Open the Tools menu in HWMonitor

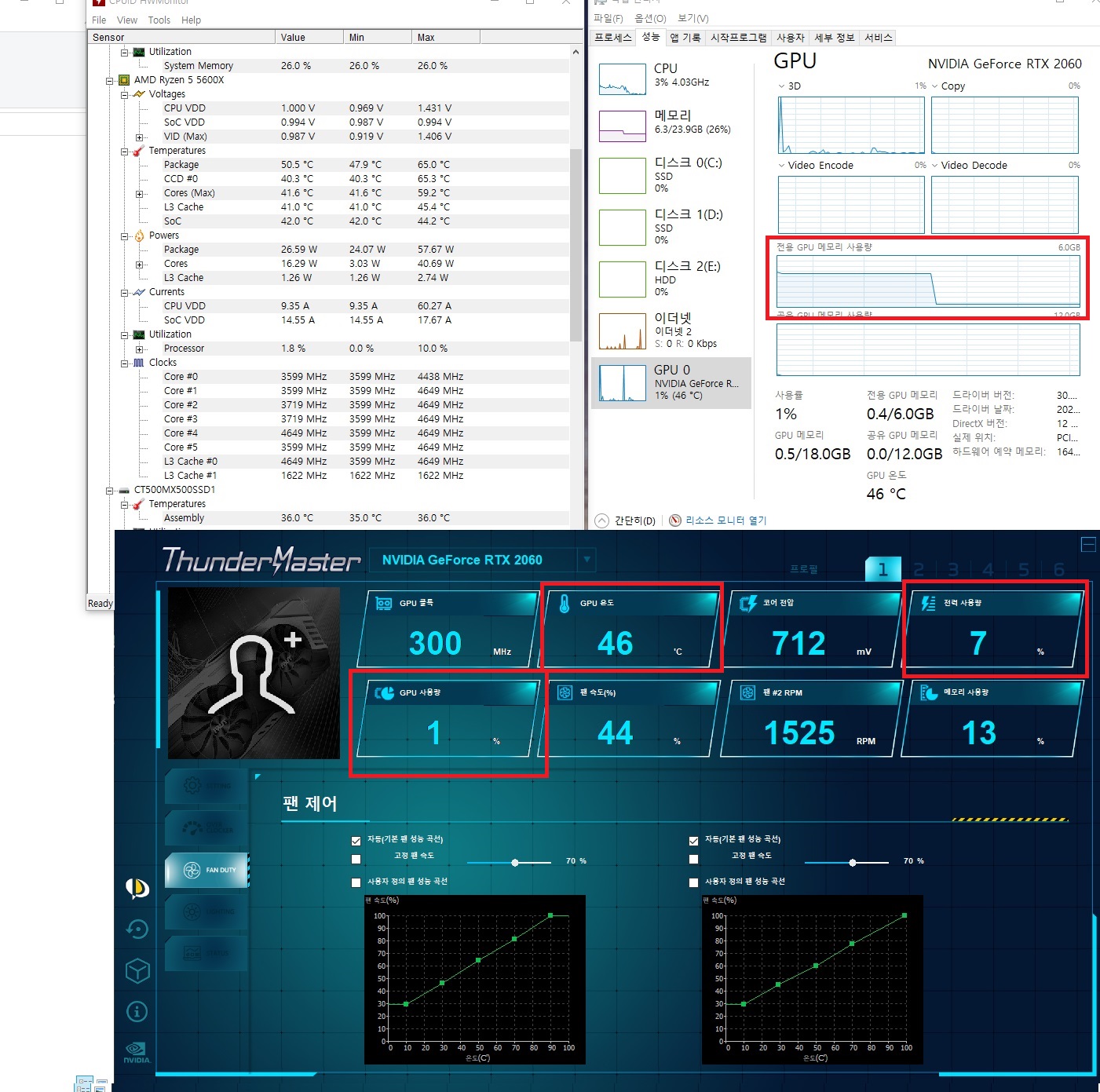pyautogui.click(x=159, y=20)
